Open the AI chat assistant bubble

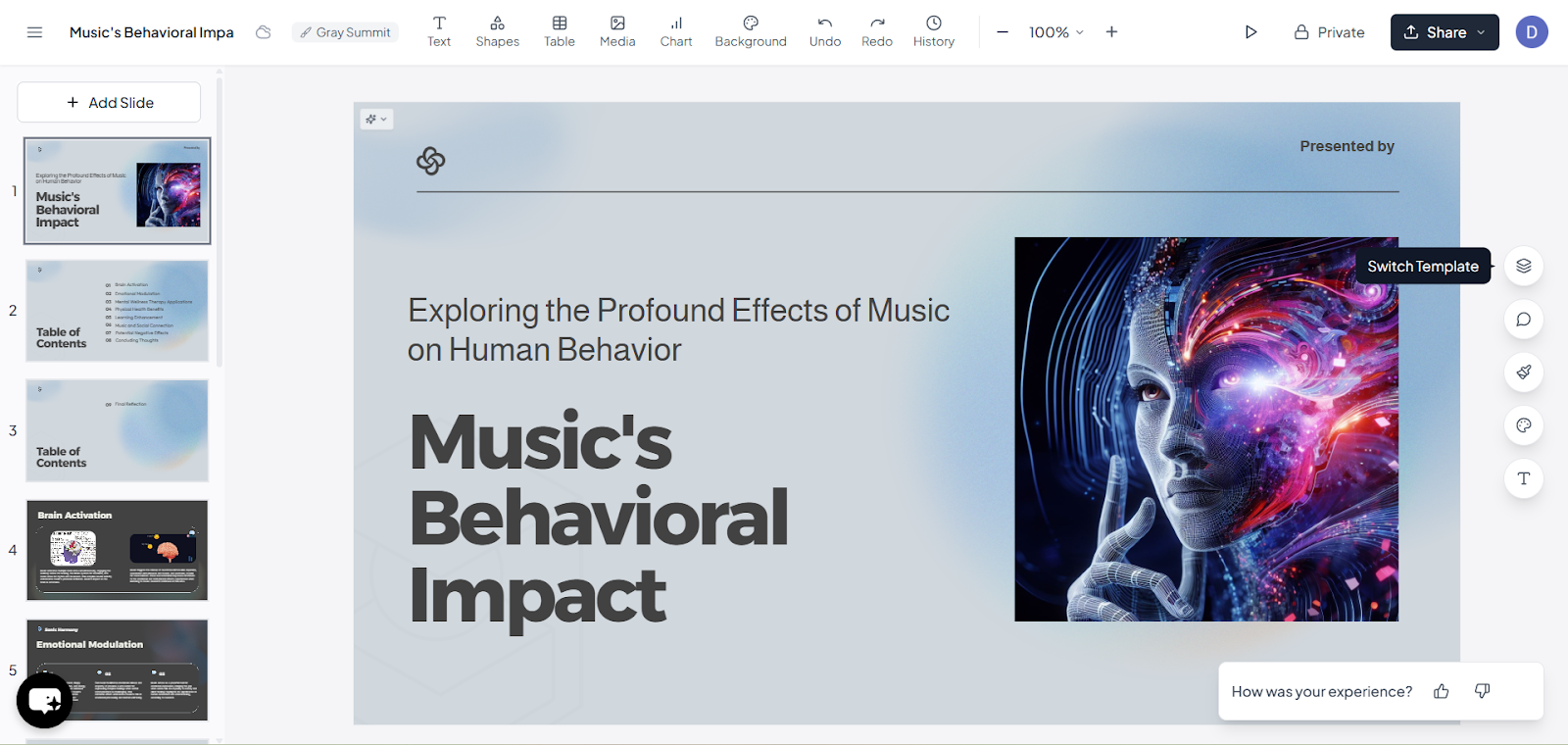click(x=44, y=700)
